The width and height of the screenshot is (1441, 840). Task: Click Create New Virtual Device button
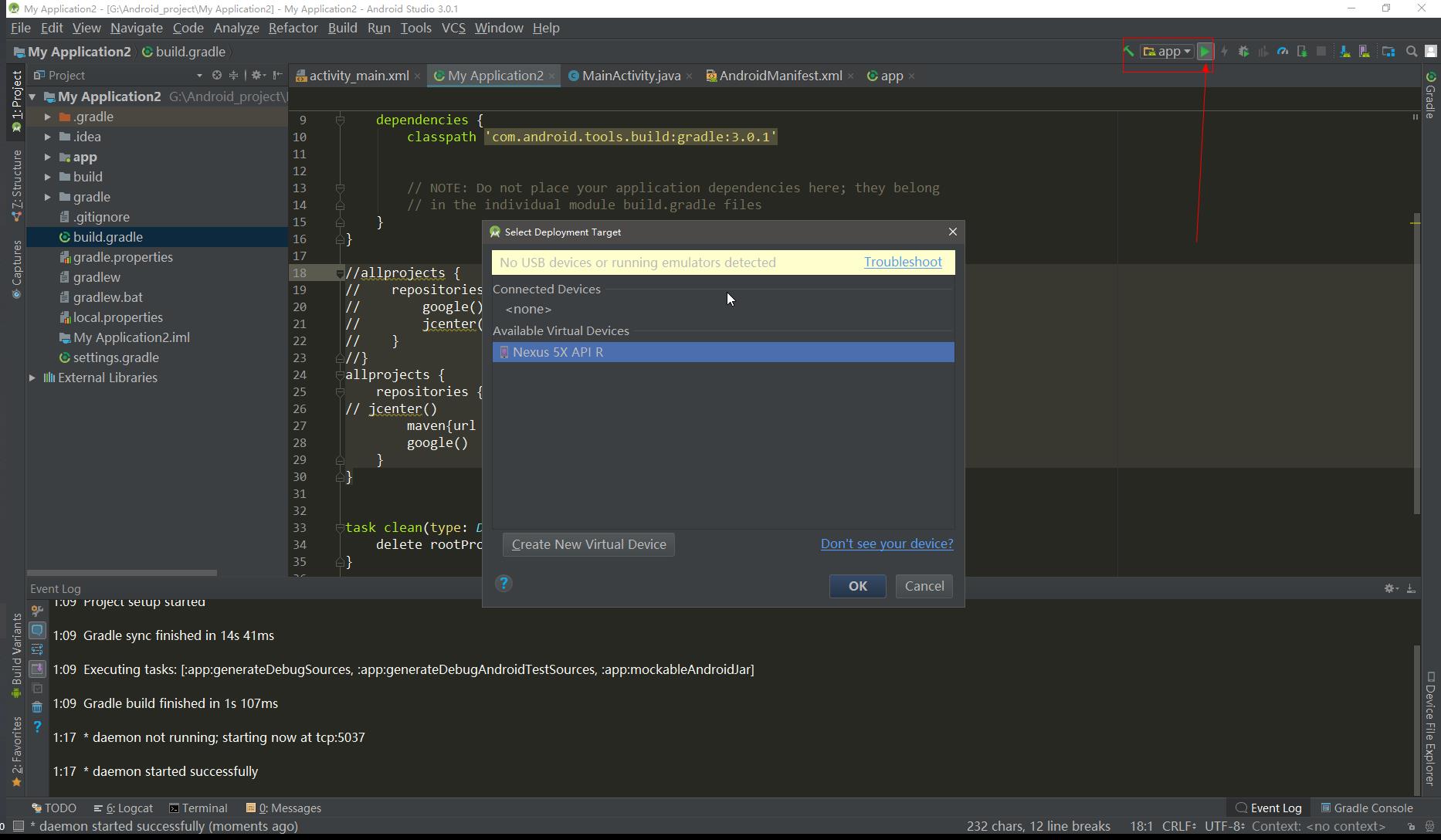[588, 544]
